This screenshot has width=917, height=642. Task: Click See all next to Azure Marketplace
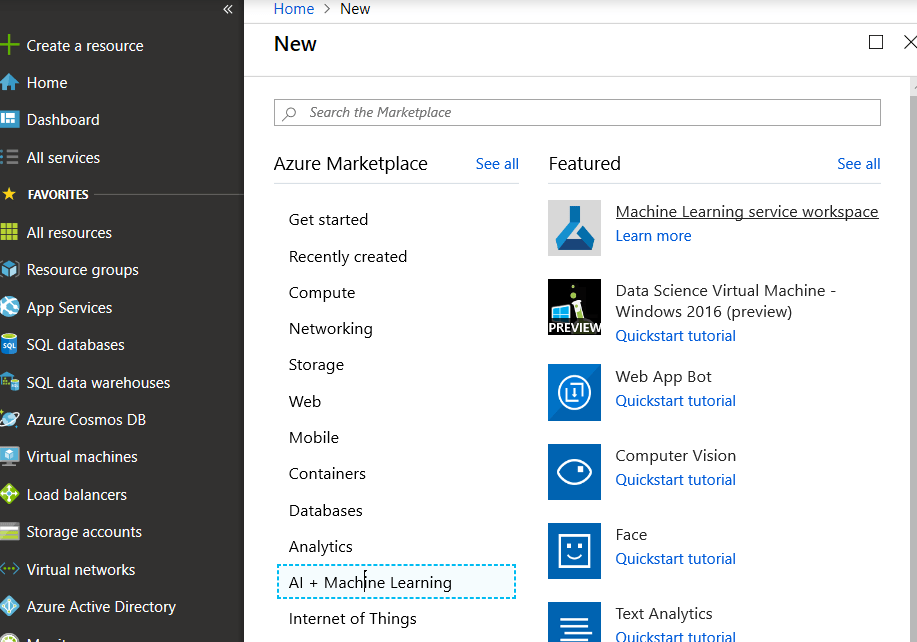[x=496, y=163]
